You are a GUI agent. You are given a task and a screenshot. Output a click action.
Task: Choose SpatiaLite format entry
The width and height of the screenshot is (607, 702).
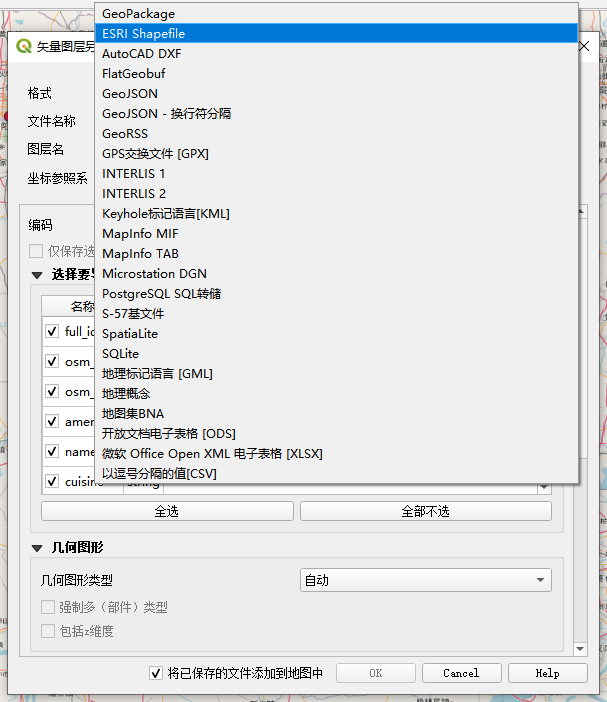click(336, 334)
